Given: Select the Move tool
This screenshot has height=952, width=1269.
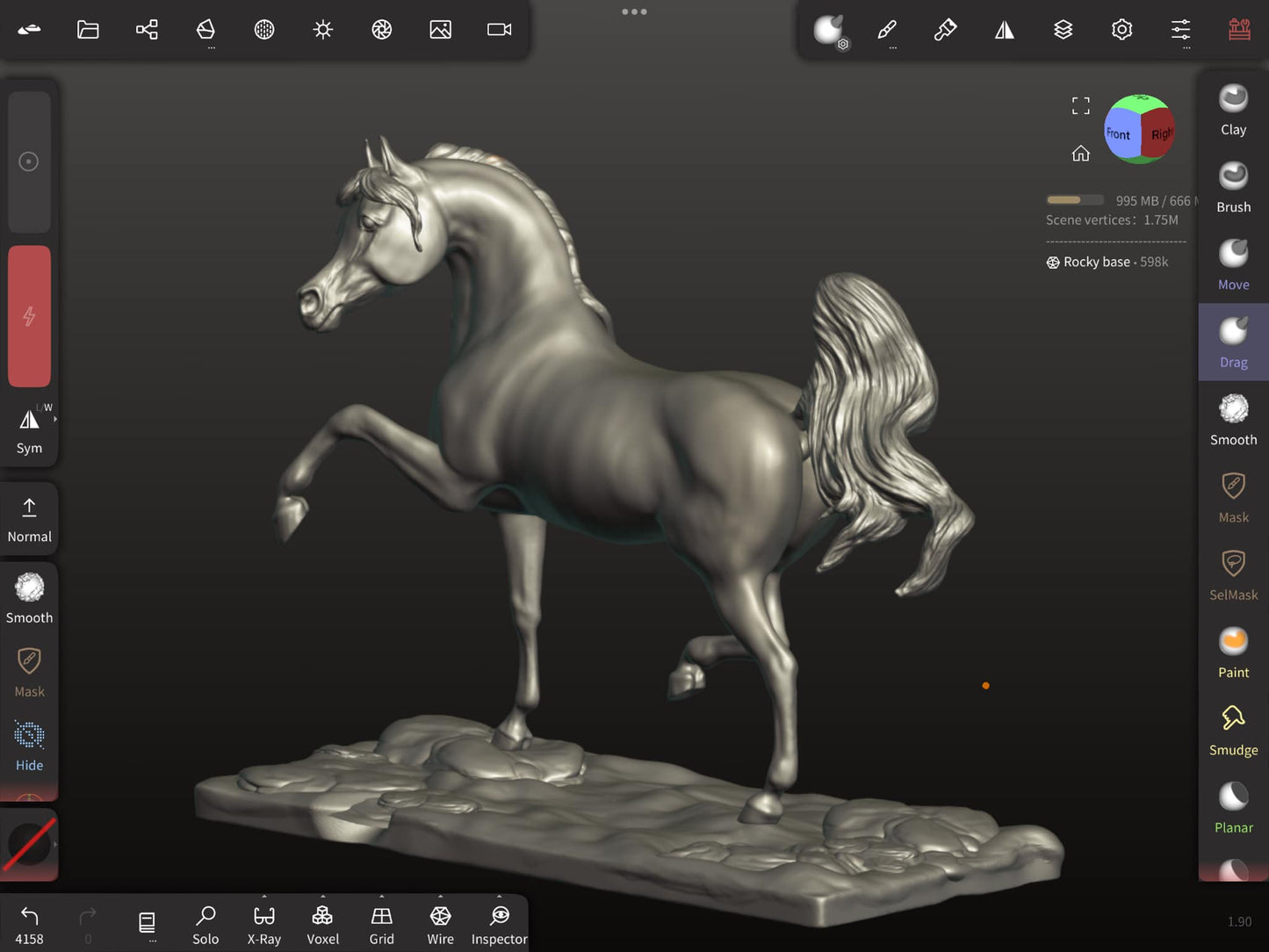Looking at the screenshot, I should click(x=1233, y=265).
